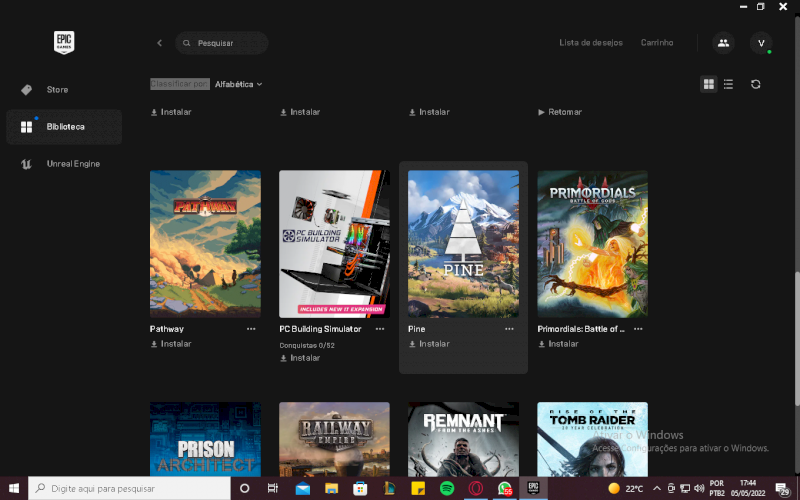Open the network icon in the tray

click(685, 488)
